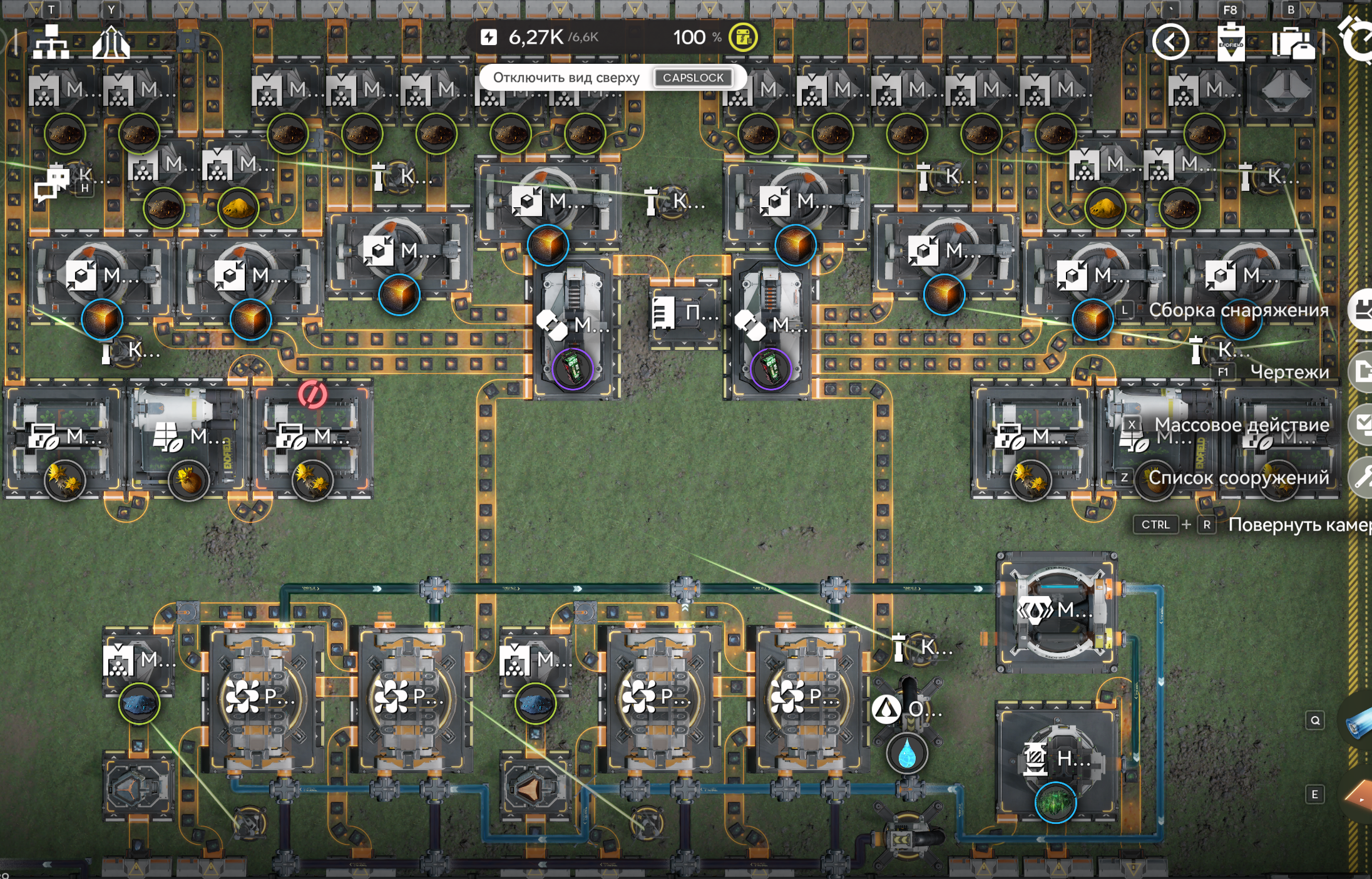Click the round wrench icon for Список сооружений
1372x879 pixels.
point(1361,478)
